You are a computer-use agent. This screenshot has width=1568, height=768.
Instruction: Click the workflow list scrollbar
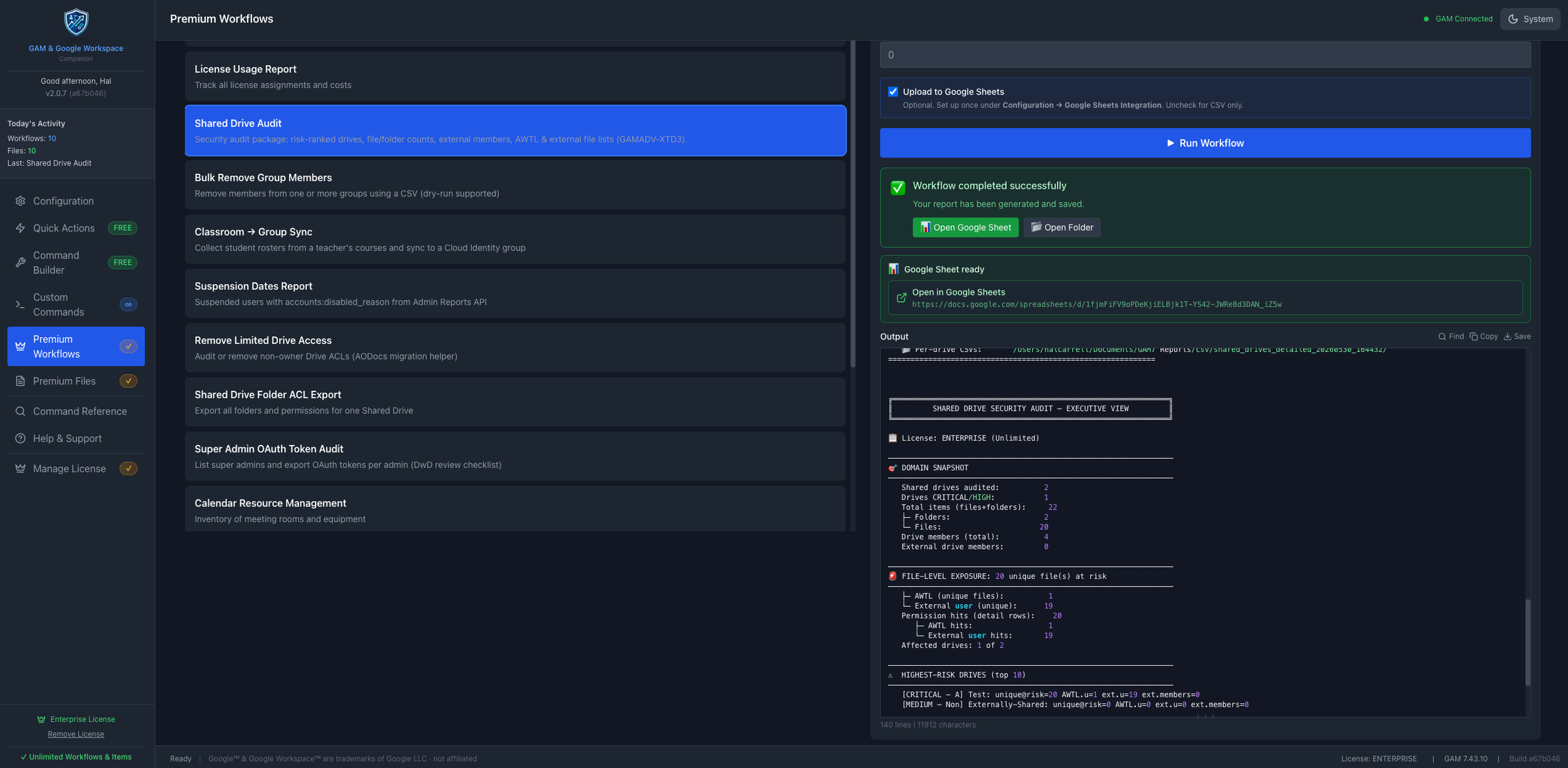click(852, 204)
